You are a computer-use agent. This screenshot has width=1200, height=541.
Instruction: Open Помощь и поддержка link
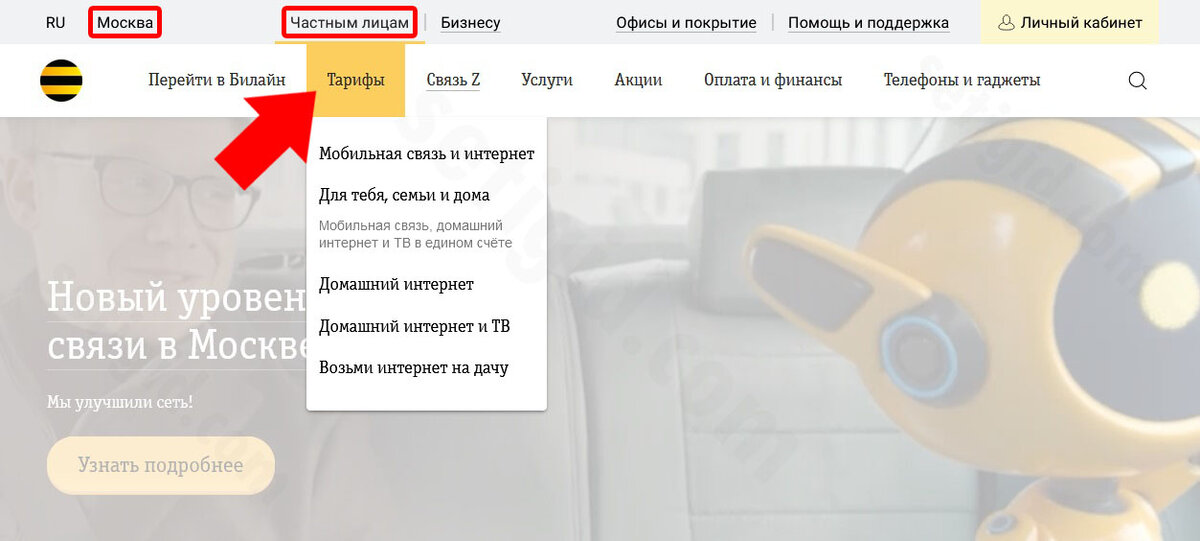(x=868, y=22)
